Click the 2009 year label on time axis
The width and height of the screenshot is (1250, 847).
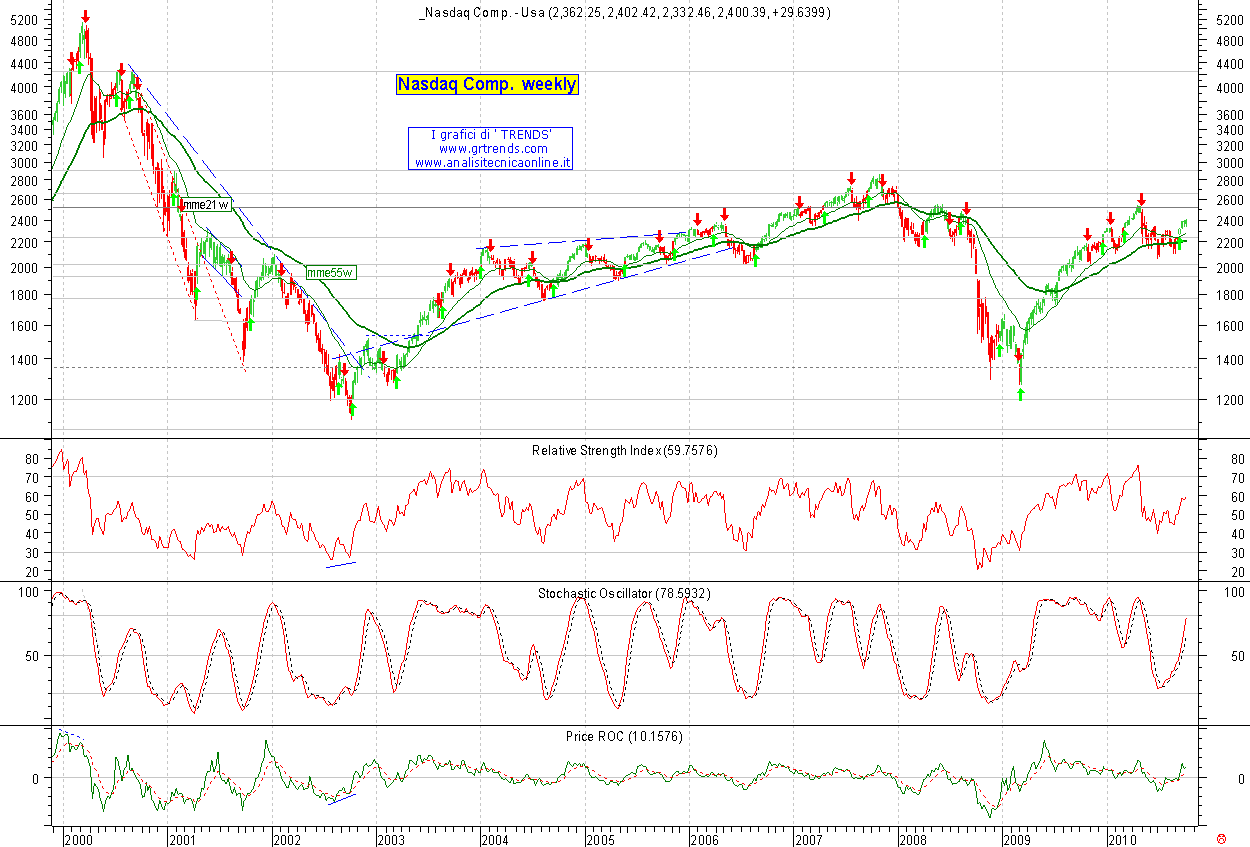point(1017,839)
